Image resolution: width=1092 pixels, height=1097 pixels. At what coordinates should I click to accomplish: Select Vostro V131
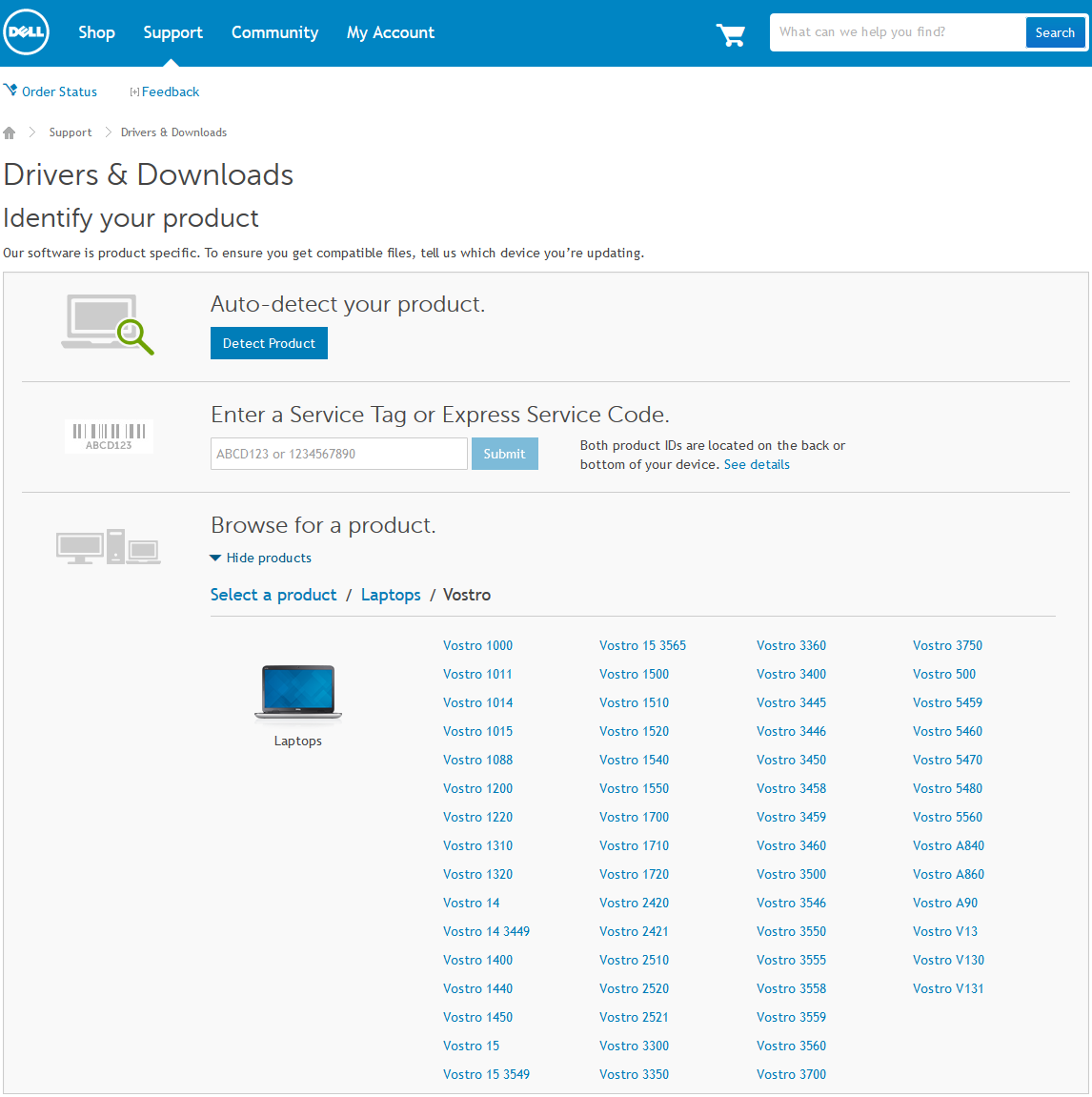click(949, 988)
